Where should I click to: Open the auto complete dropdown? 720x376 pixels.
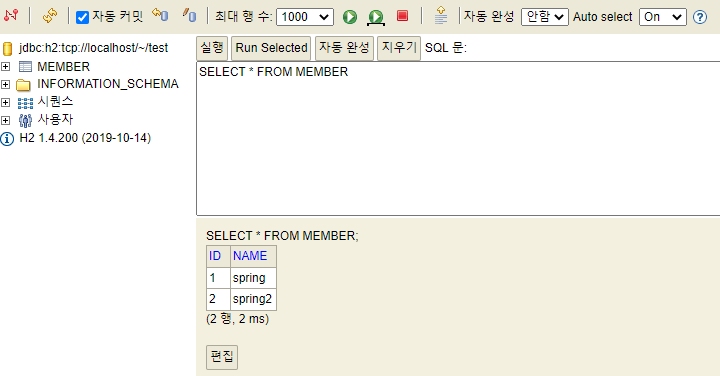click(x=545, y=17)
